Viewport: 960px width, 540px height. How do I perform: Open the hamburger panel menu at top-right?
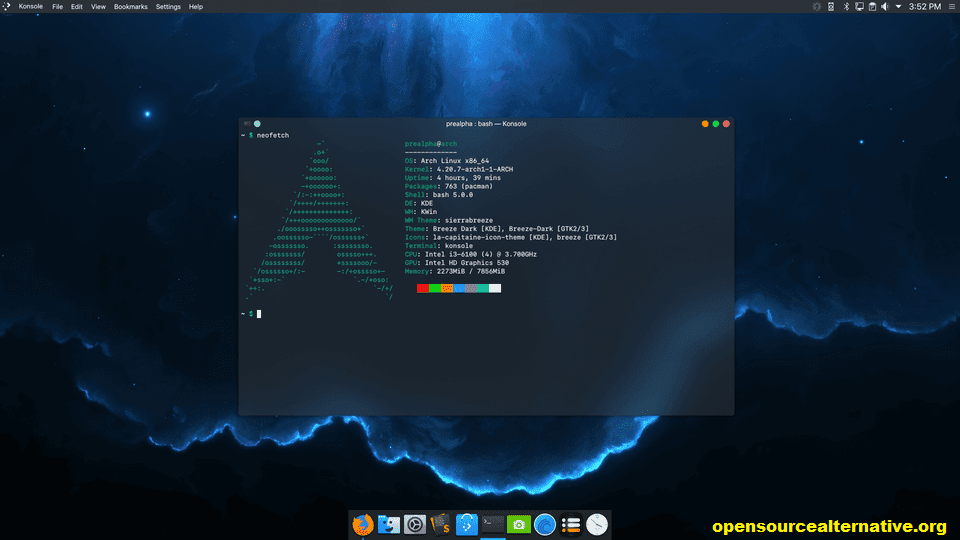(952, 6)
